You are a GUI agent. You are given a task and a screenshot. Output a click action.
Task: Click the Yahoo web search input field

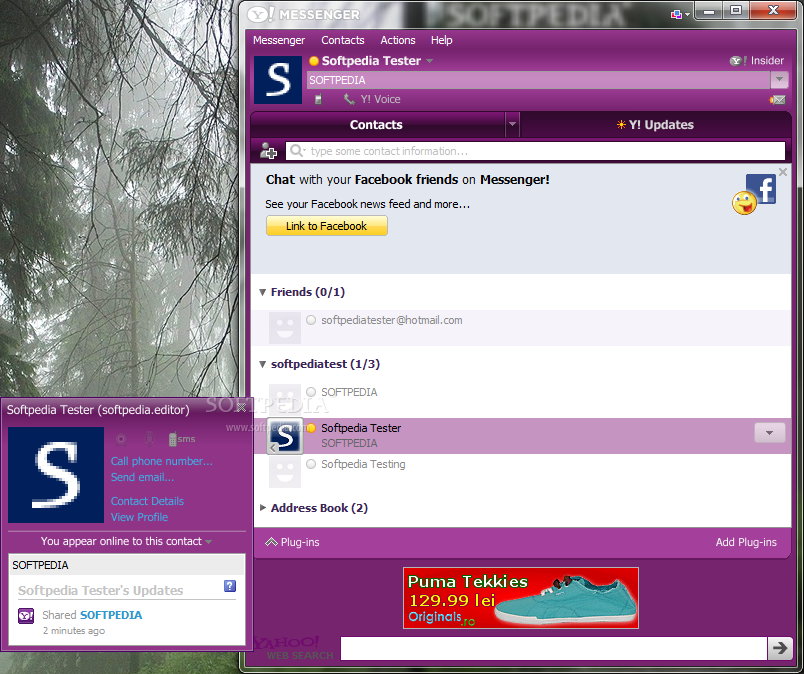pos(553,648)
